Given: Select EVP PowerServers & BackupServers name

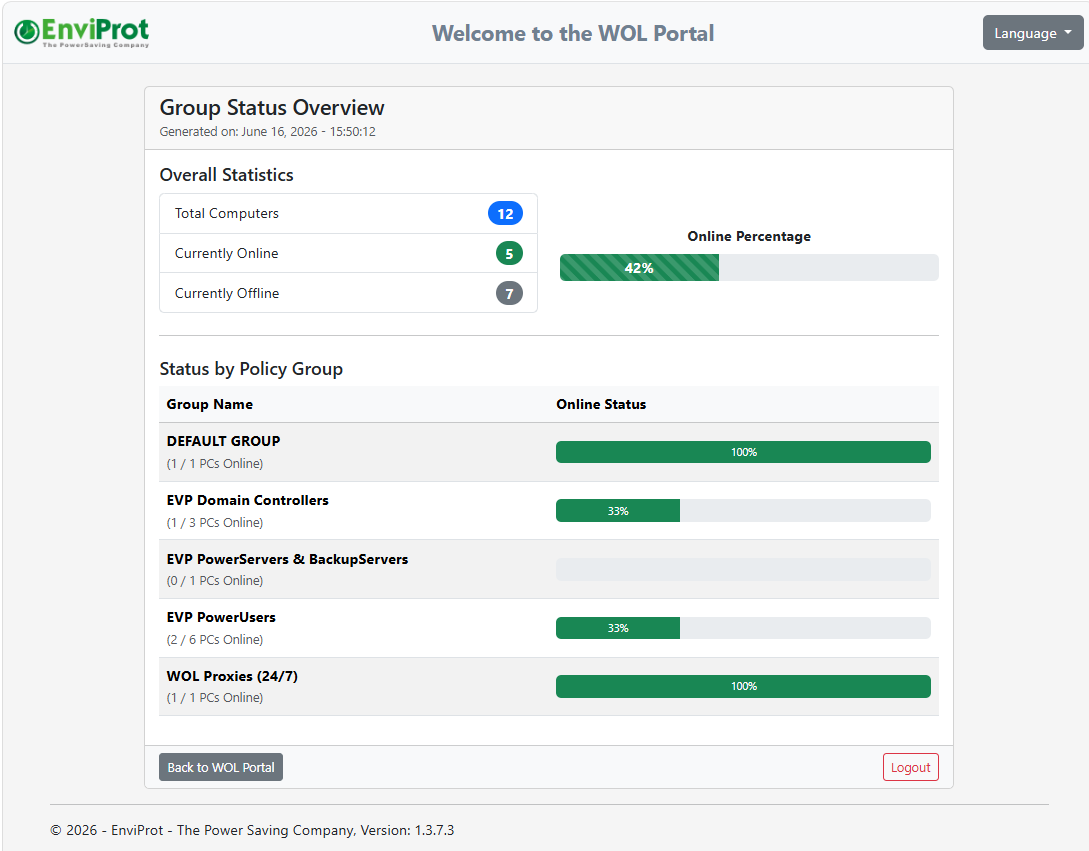Looking at the screenshot, I should (x=287, y=559).
